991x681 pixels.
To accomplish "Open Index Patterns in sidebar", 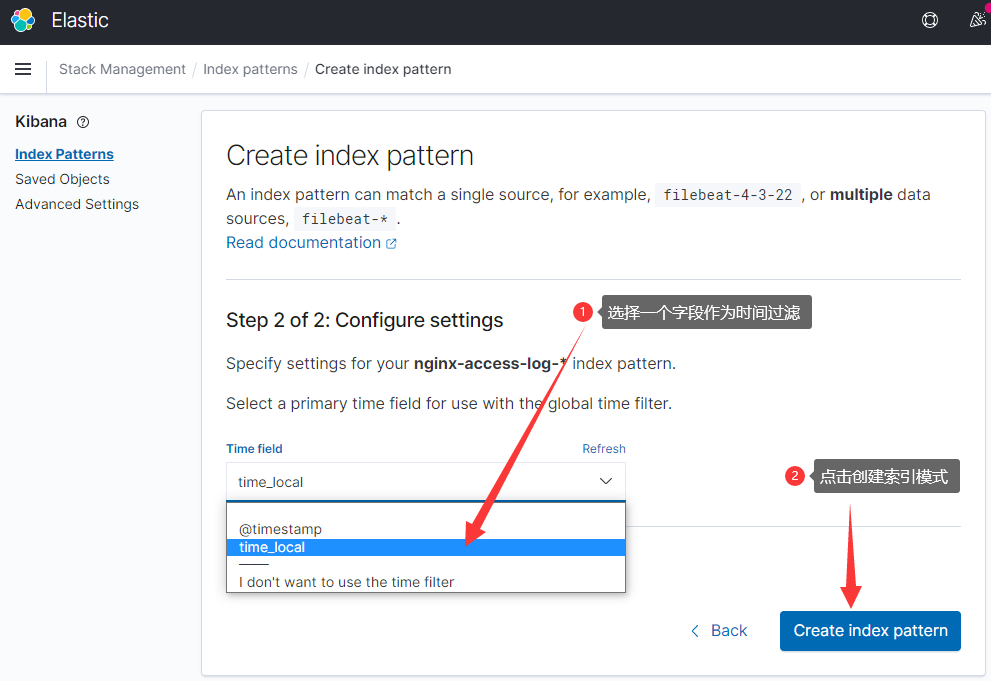I will pos(64,154).
